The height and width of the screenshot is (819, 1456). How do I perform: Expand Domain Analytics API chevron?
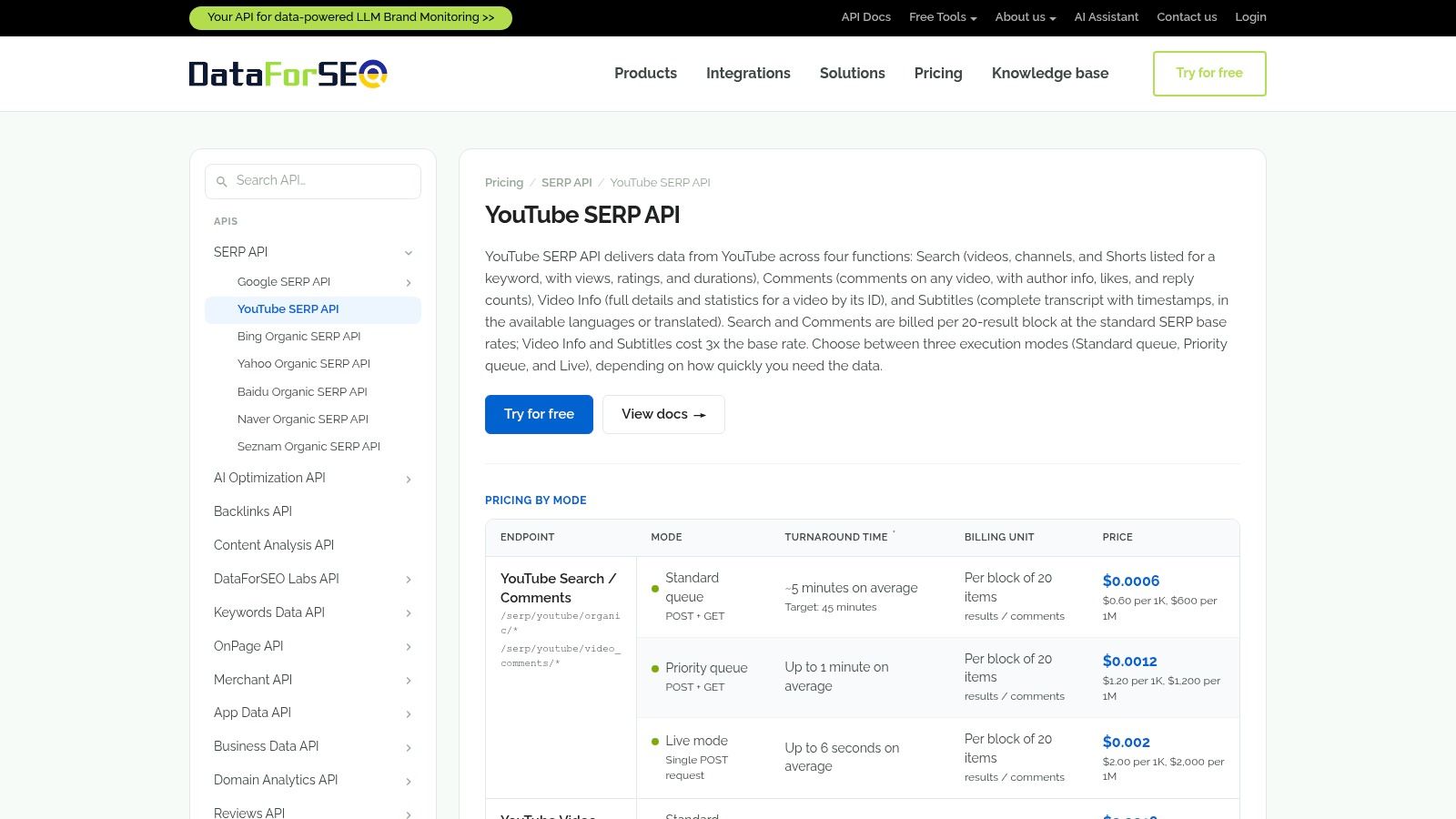click(409, 782)
